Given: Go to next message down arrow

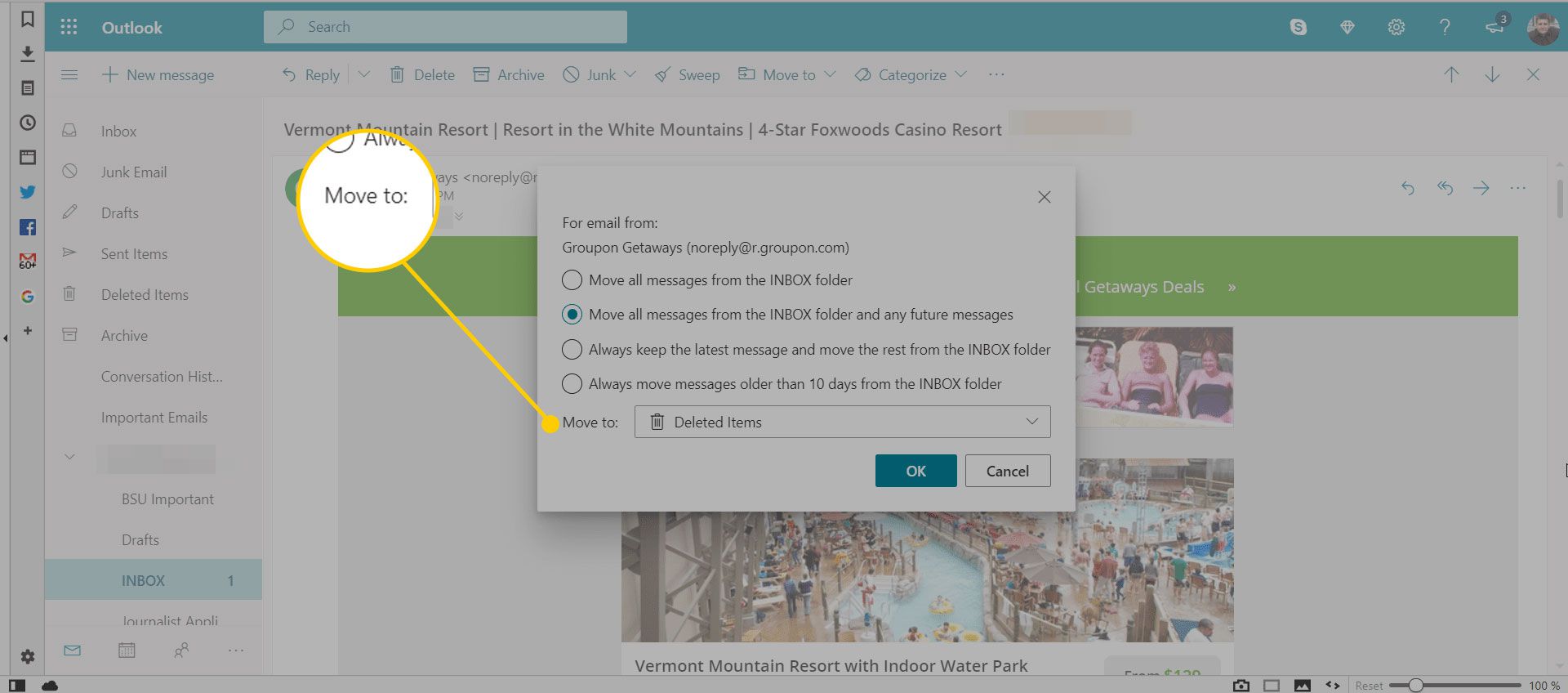Looking at the screenshot, I should (x=1492, y=74).
